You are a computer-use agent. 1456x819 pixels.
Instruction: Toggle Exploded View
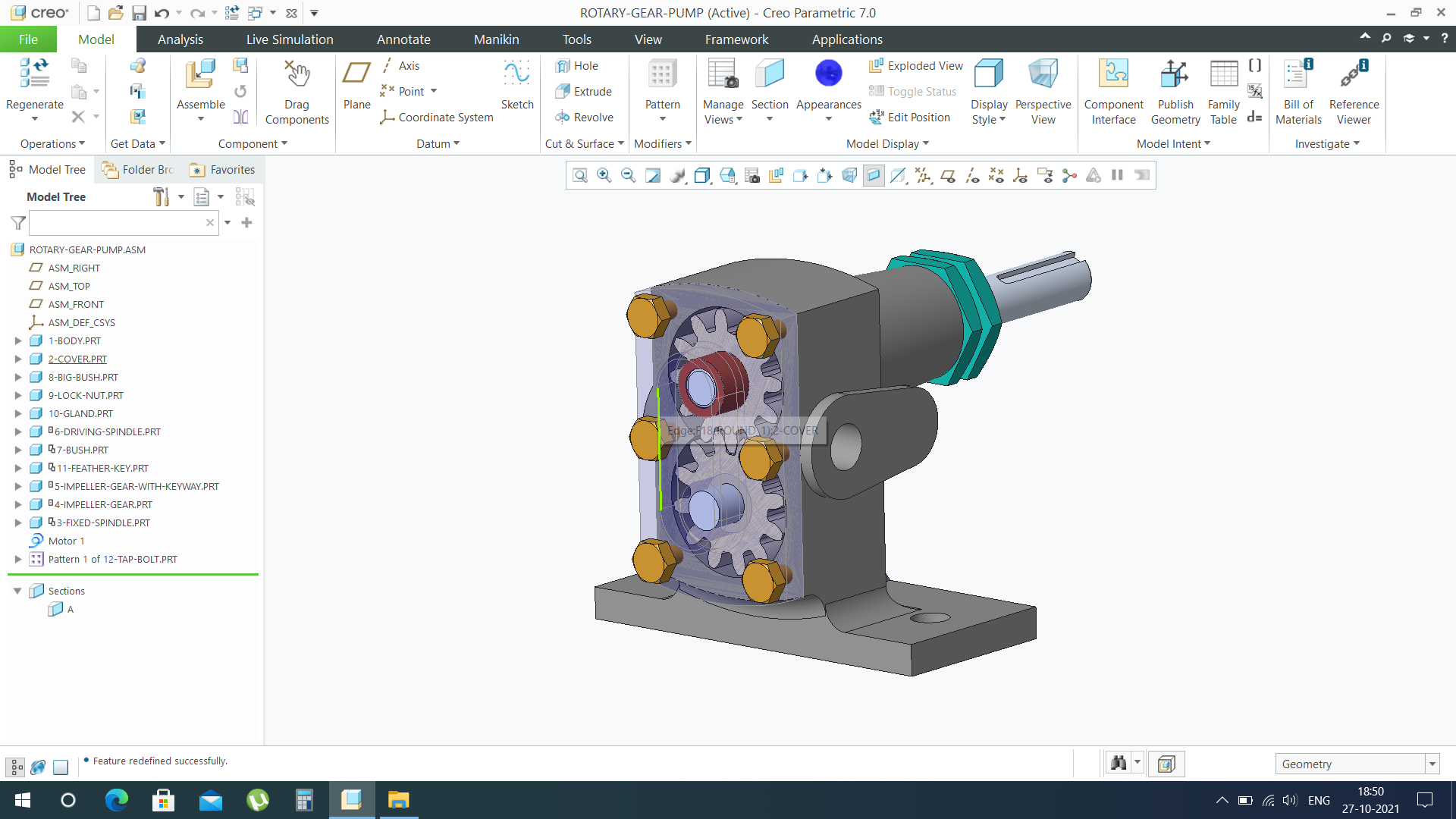[916, 66]
